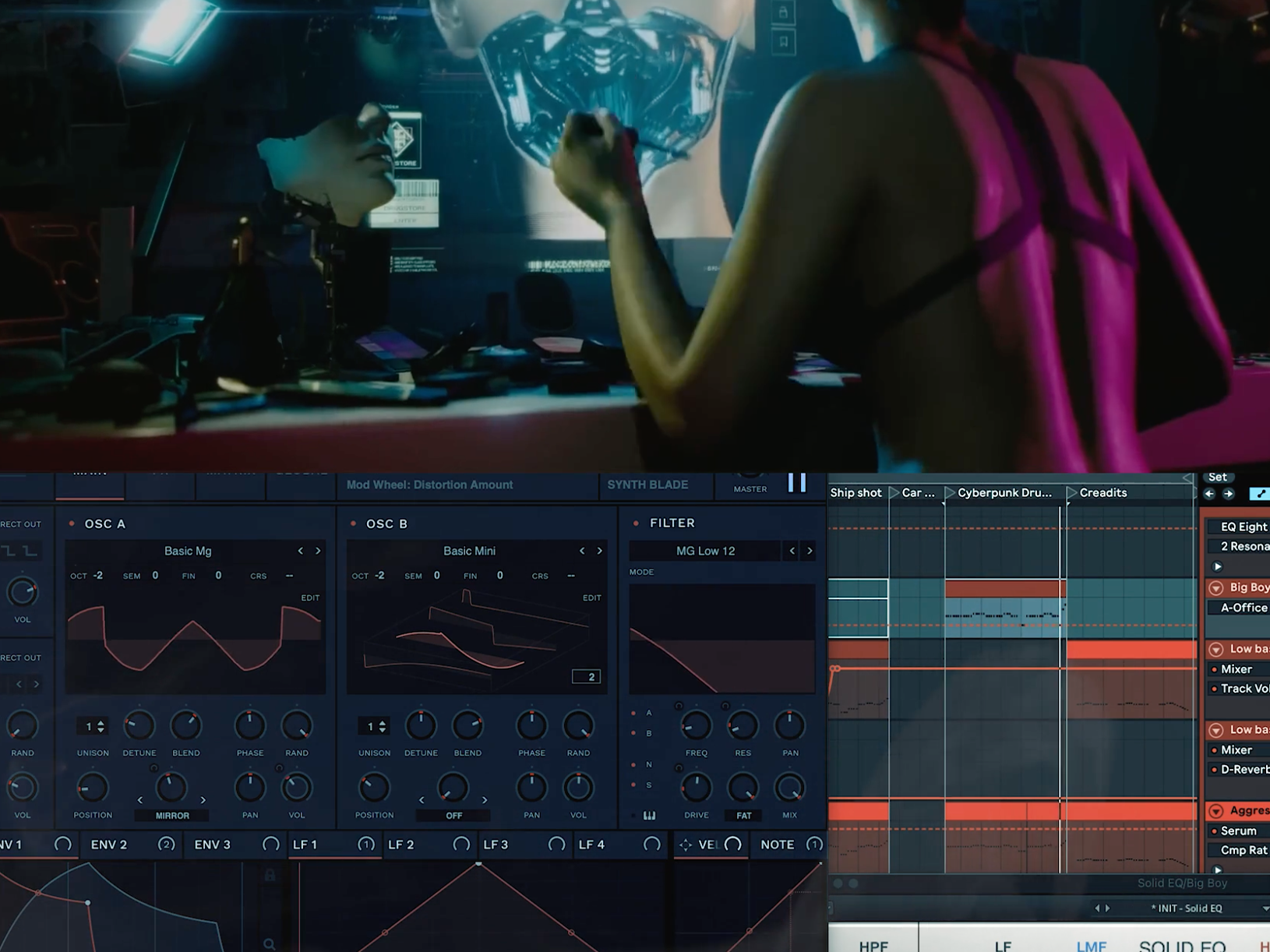Screen dimensions: 1270x952
Task: Click the FAT filter button
Action: 744,816
